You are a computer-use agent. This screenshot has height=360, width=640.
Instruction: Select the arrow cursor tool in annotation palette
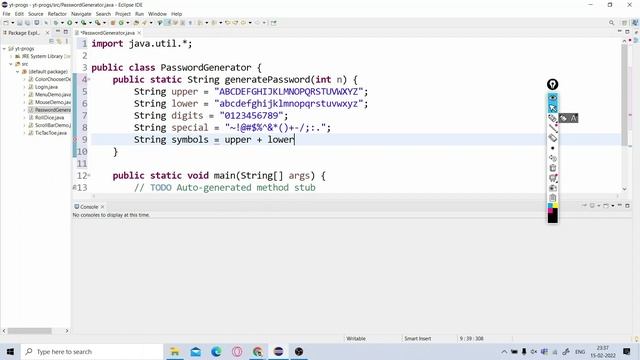tap(552, 108)
